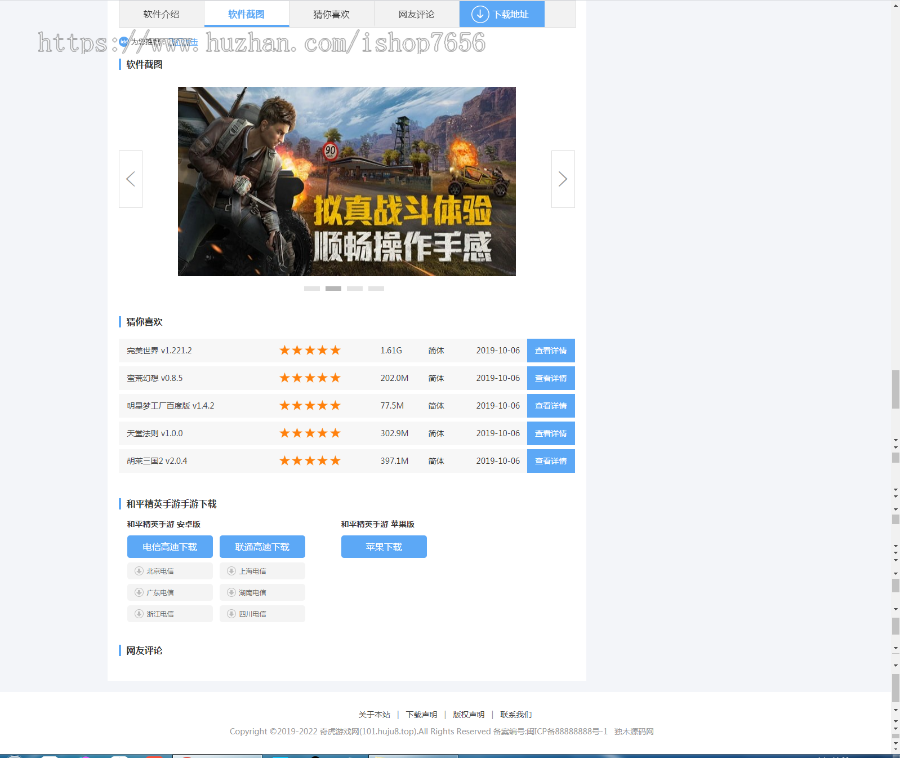Click the download icon beside 北京电信
Screen dimensions: 900x758
click(x=139, y=571)
